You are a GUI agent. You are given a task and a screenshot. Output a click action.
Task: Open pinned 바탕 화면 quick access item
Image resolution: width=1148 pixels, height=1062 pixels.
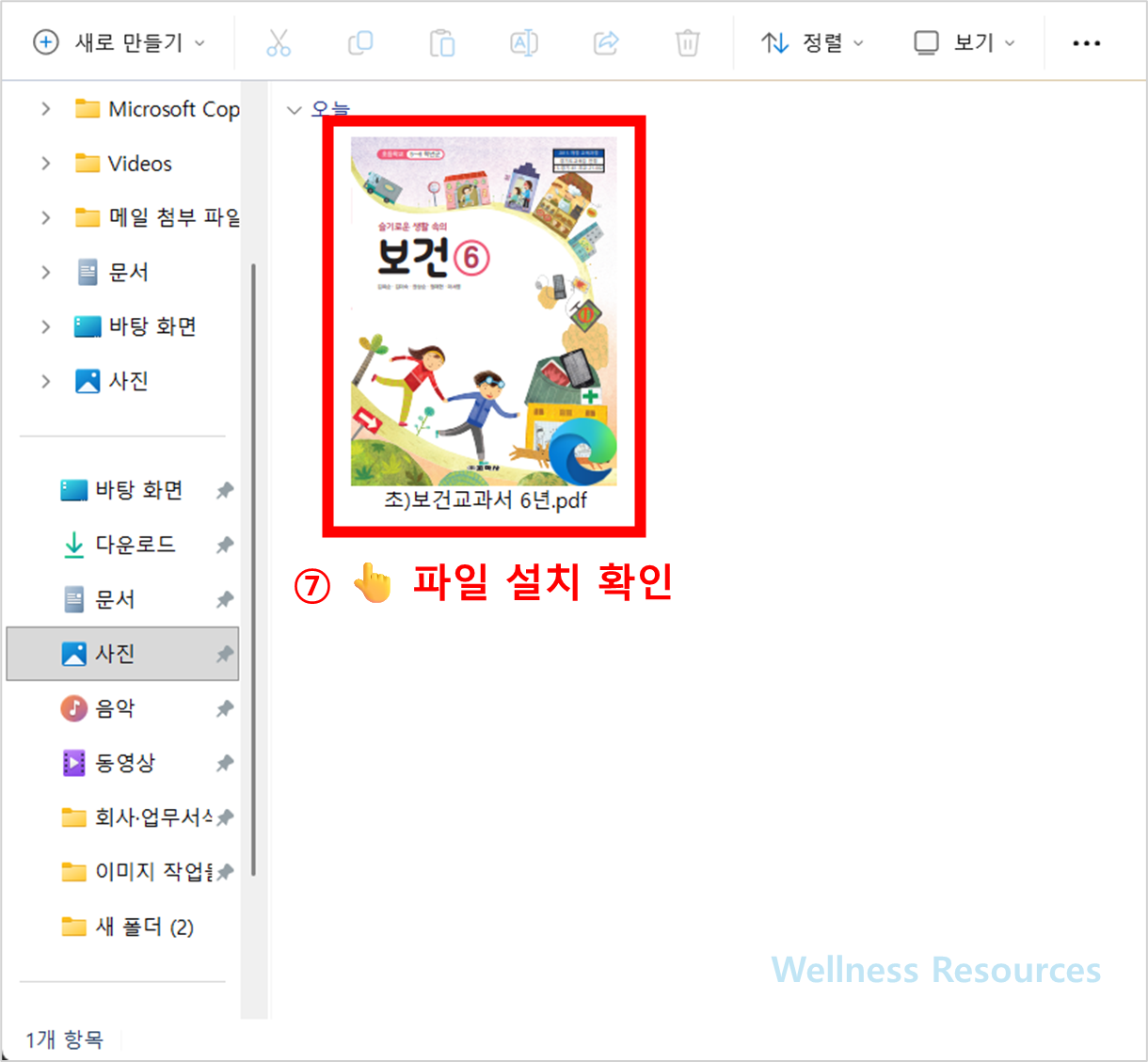[121, 490]
